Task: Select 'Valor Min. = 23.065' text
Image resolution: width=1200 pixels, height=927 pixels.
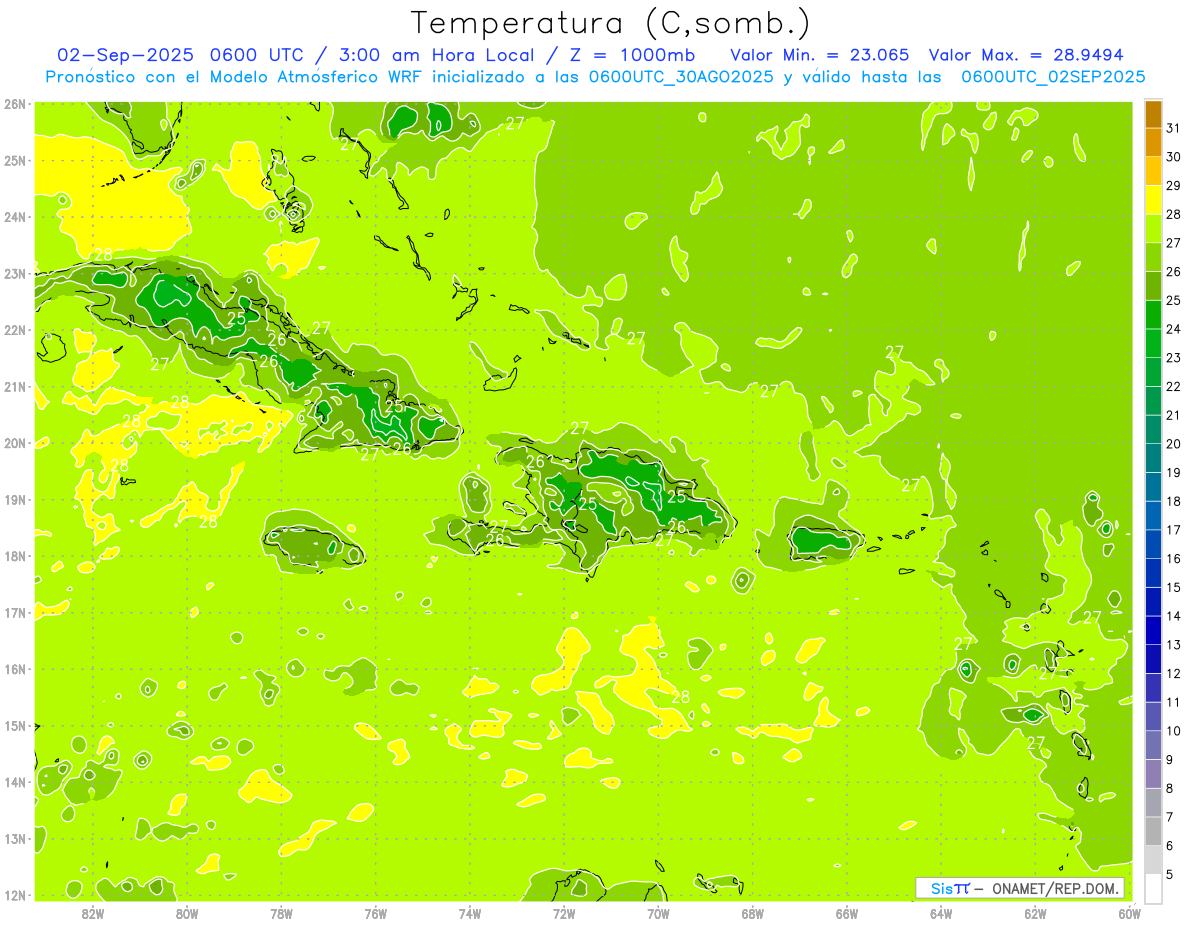Action: [x=819, y=55]
